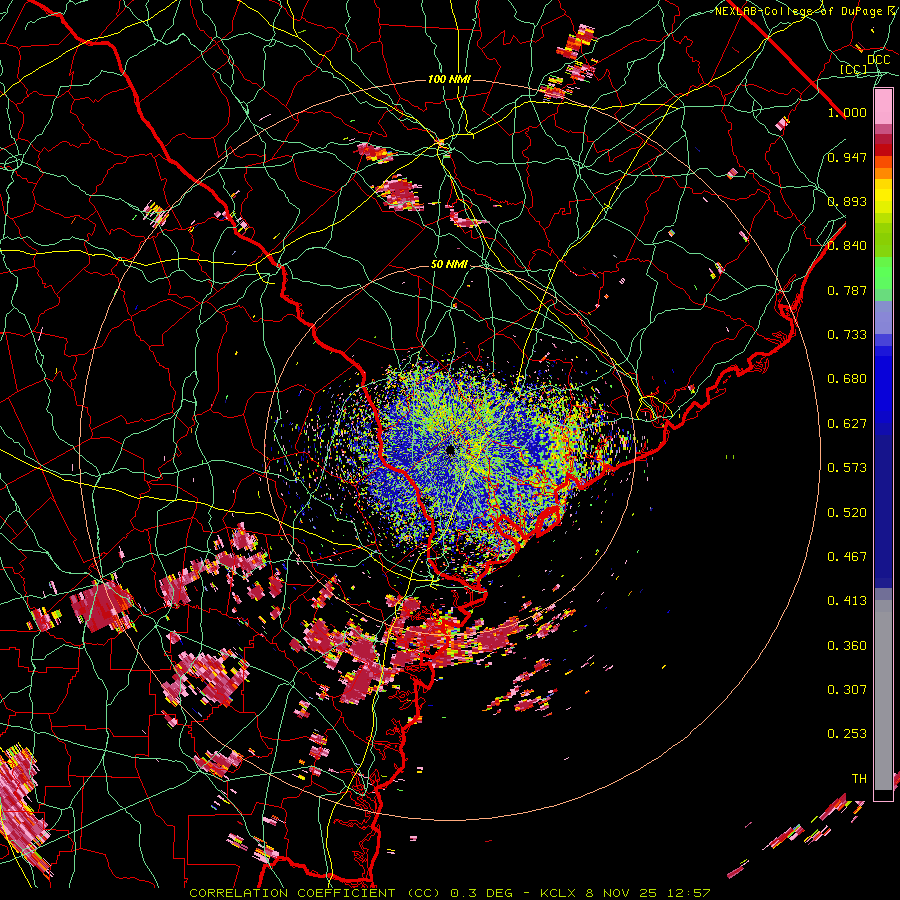Click the 0.787 scale value
The image size is (900, 900).
point(847,290)
